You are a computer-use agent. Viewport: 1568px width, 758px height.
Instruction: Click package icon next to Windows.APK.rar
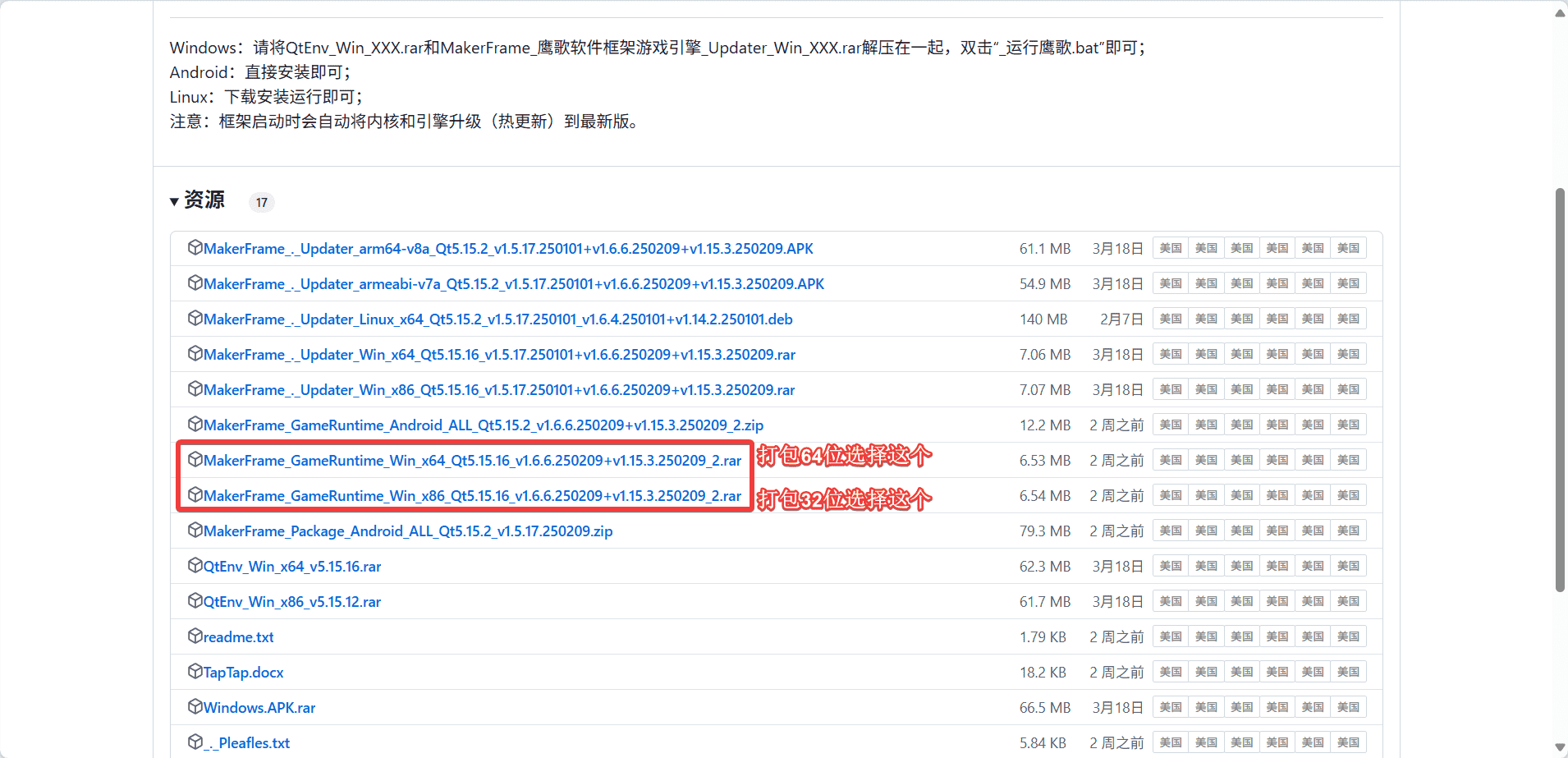point(195,706)
